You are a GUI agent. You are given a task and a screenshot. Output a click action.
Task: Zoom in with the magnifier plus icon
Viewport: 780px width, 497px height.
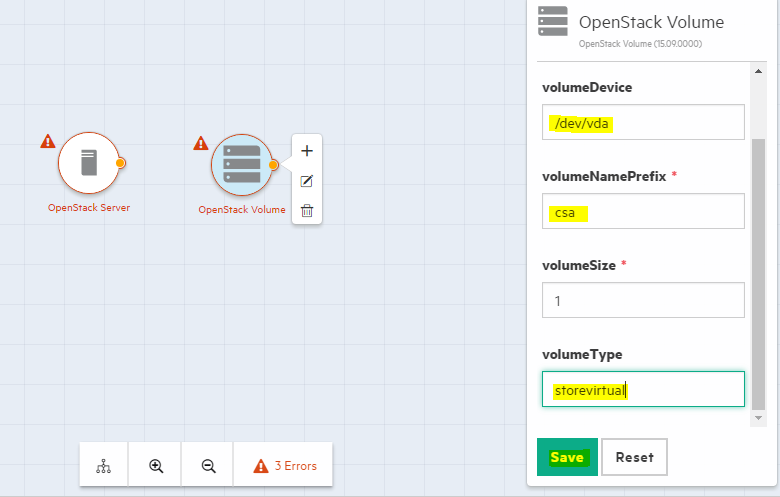(x=156, y=466)
